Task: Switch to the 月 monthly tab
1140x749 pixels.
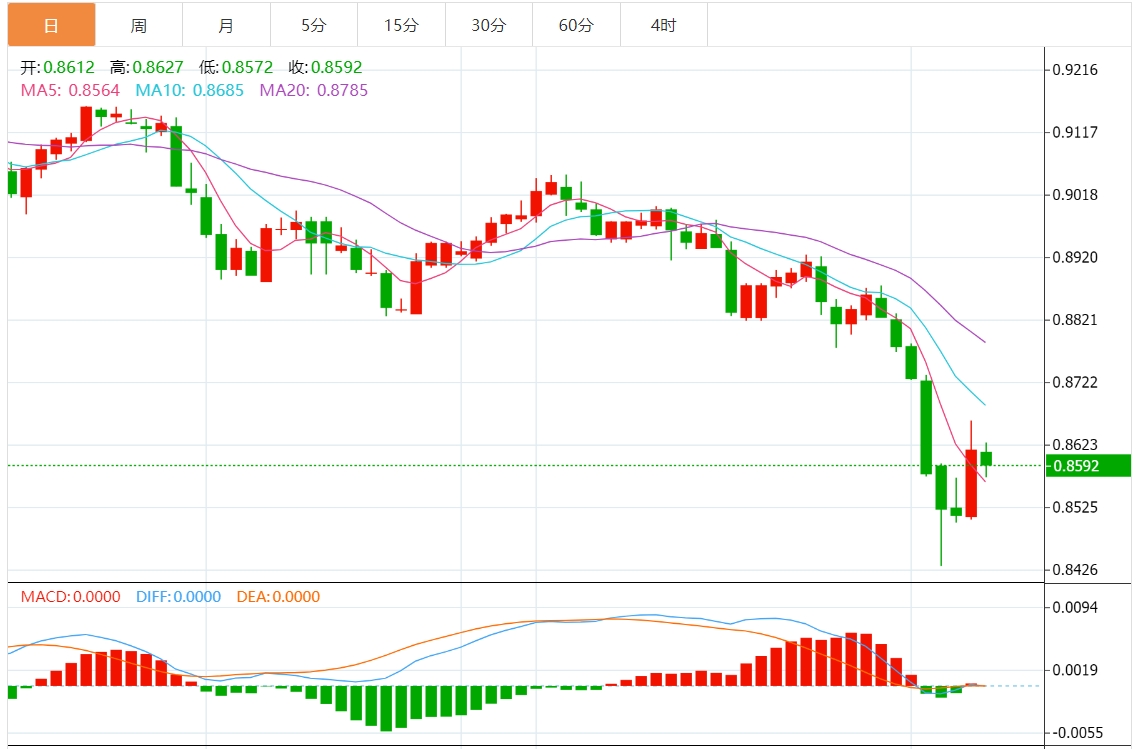Action: point(226,25)
